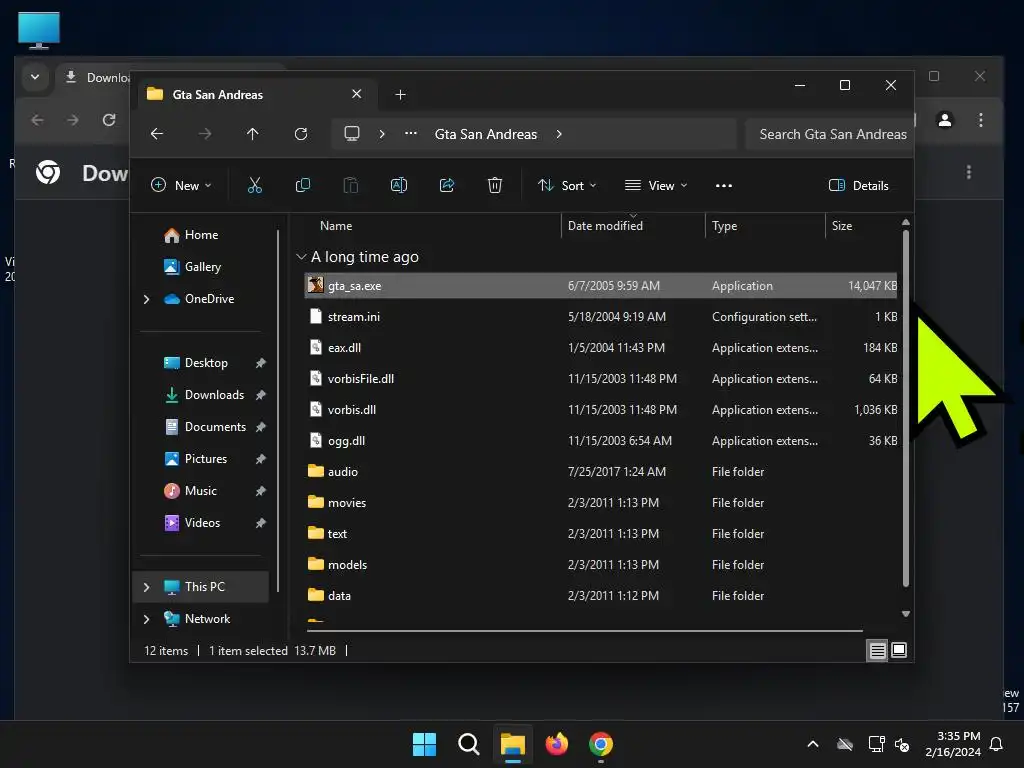Click chevron after Gta San Andreas in path

point(559,134)
